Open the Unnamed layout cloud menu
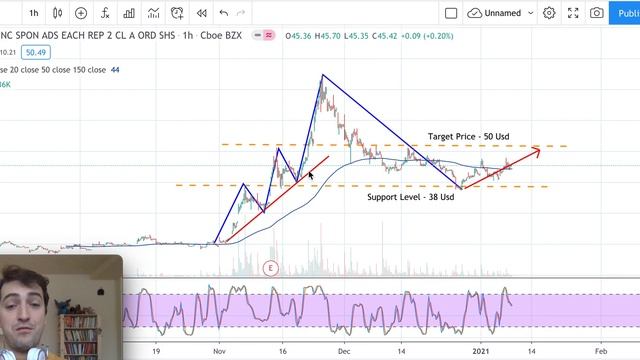The image size is (640, 360). pos(494,13)
